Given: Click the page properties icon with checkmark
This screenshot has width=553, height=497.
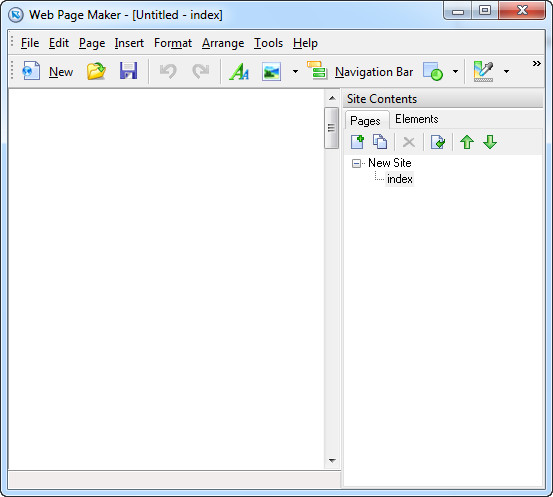Looking at the screenshot, I should tap(438, 142).
